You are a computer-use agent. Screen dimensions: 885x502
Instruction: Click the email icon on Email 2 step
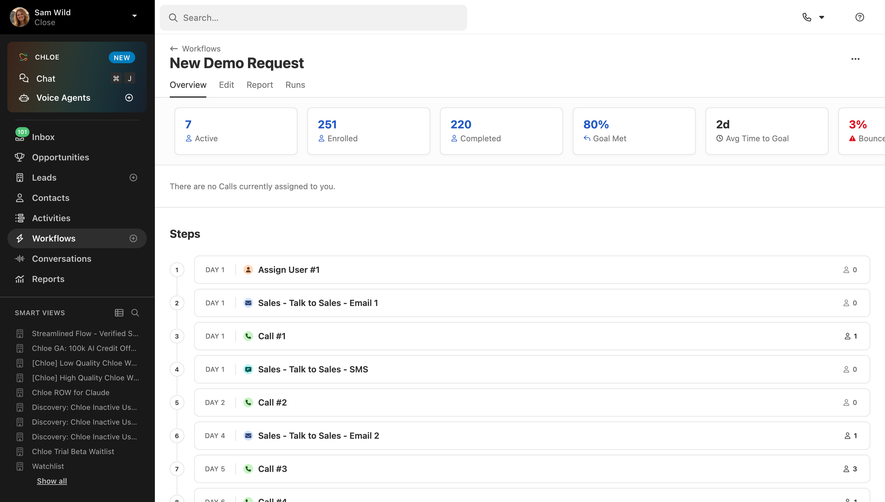(248, 436)
